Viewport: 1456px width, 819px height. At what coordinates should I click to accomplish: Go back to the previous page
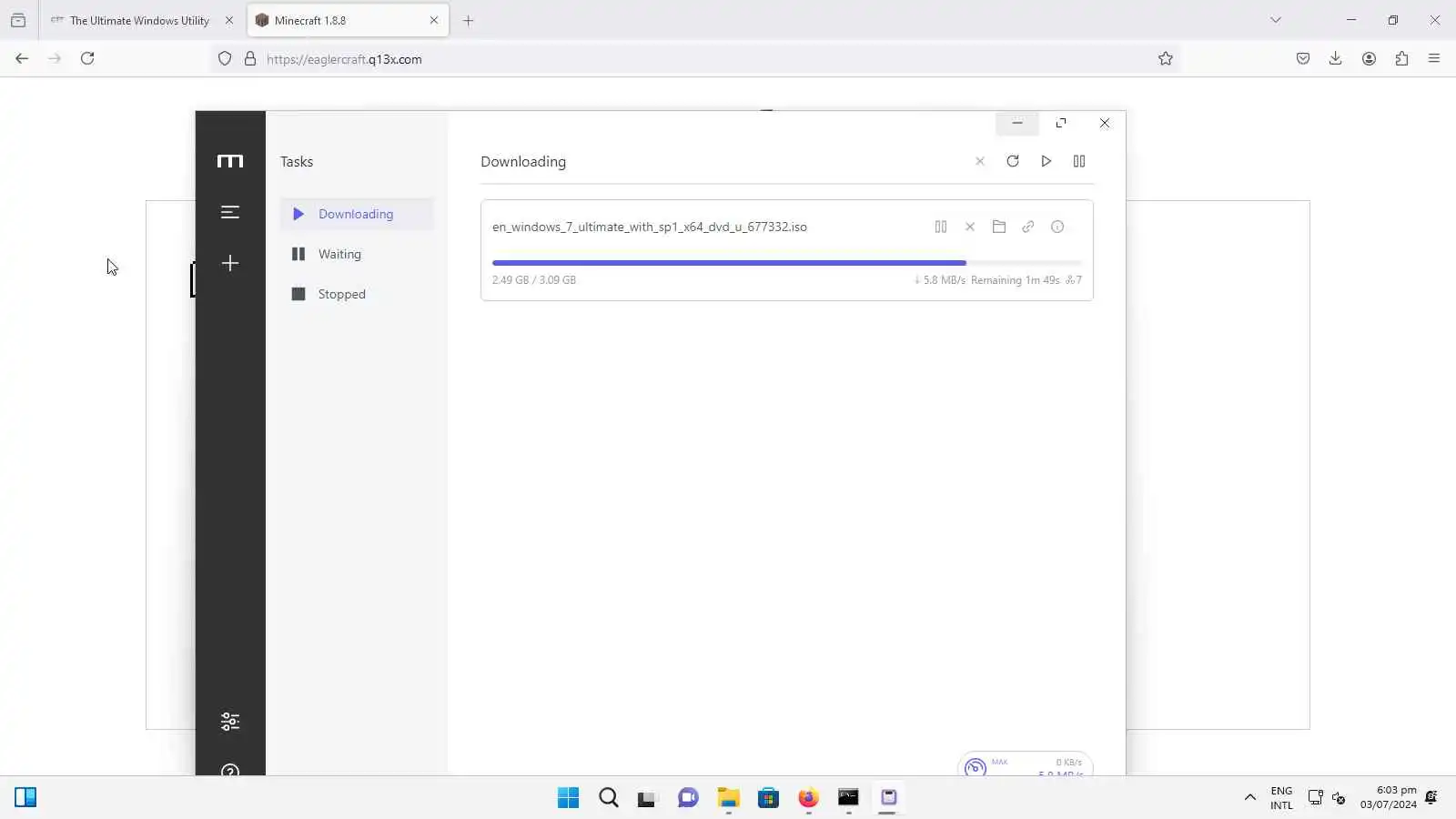22,58
